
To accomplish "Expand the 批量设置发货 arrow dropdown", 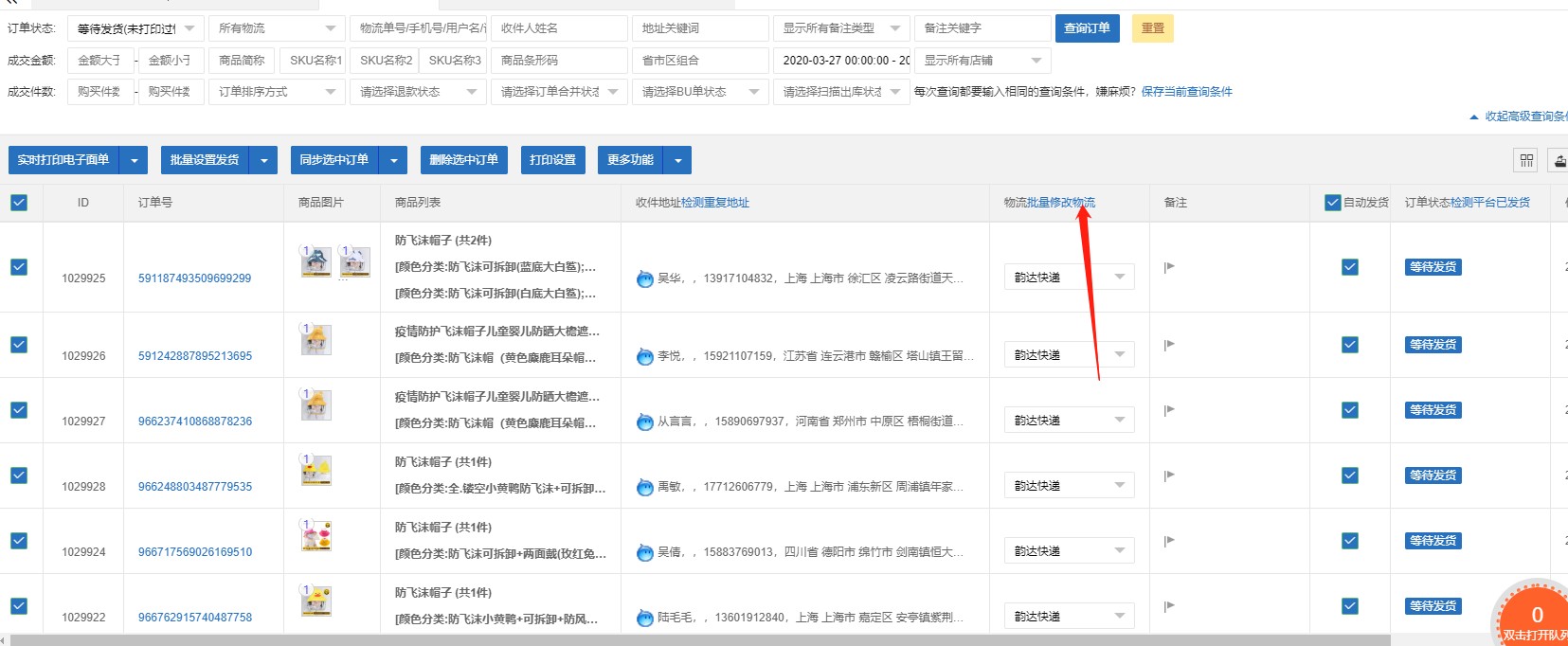I will [x=263, y=160].
